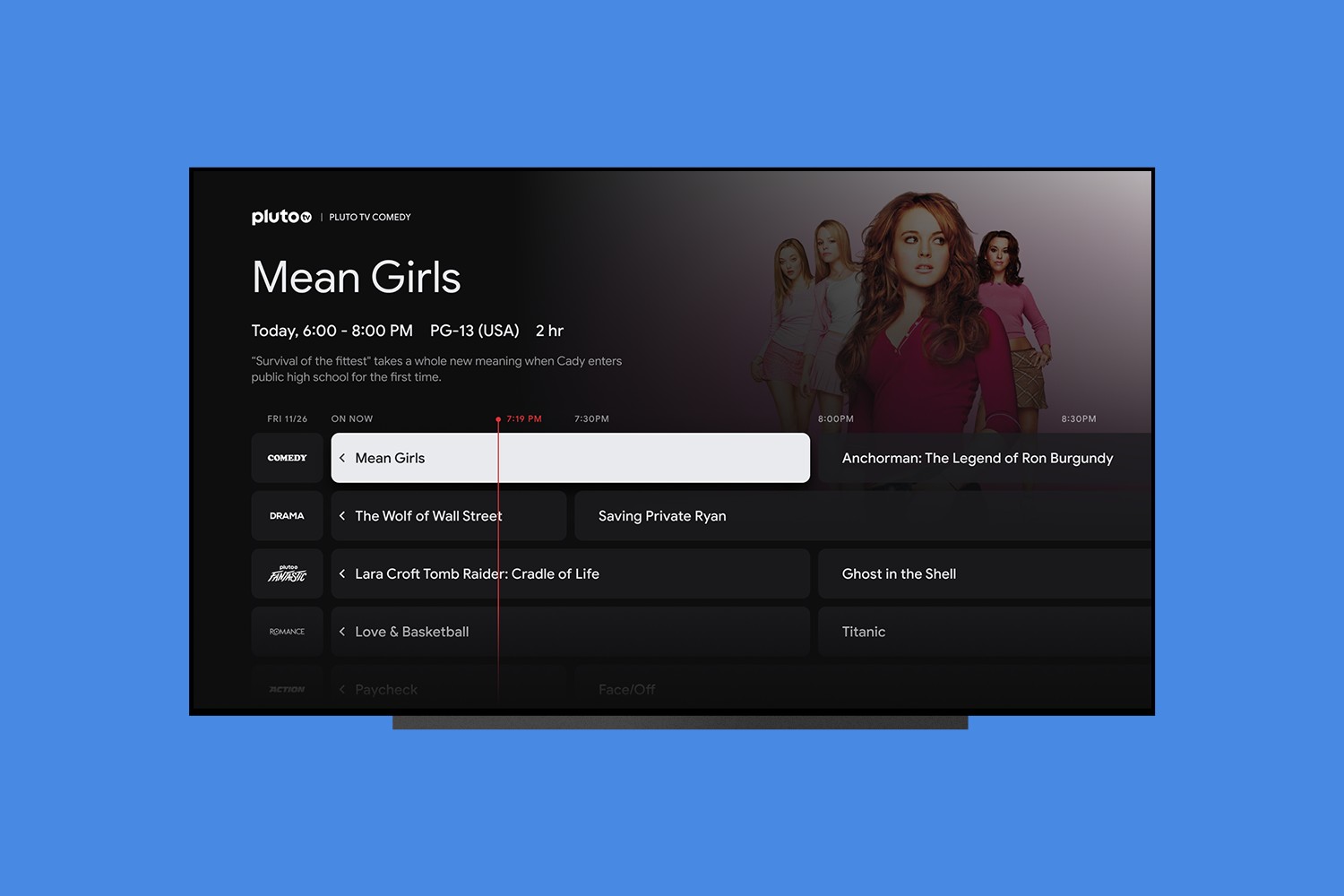1344x896 pixels.
Task: Click the left chevron on Mean Girls
Action: (342, 458)
